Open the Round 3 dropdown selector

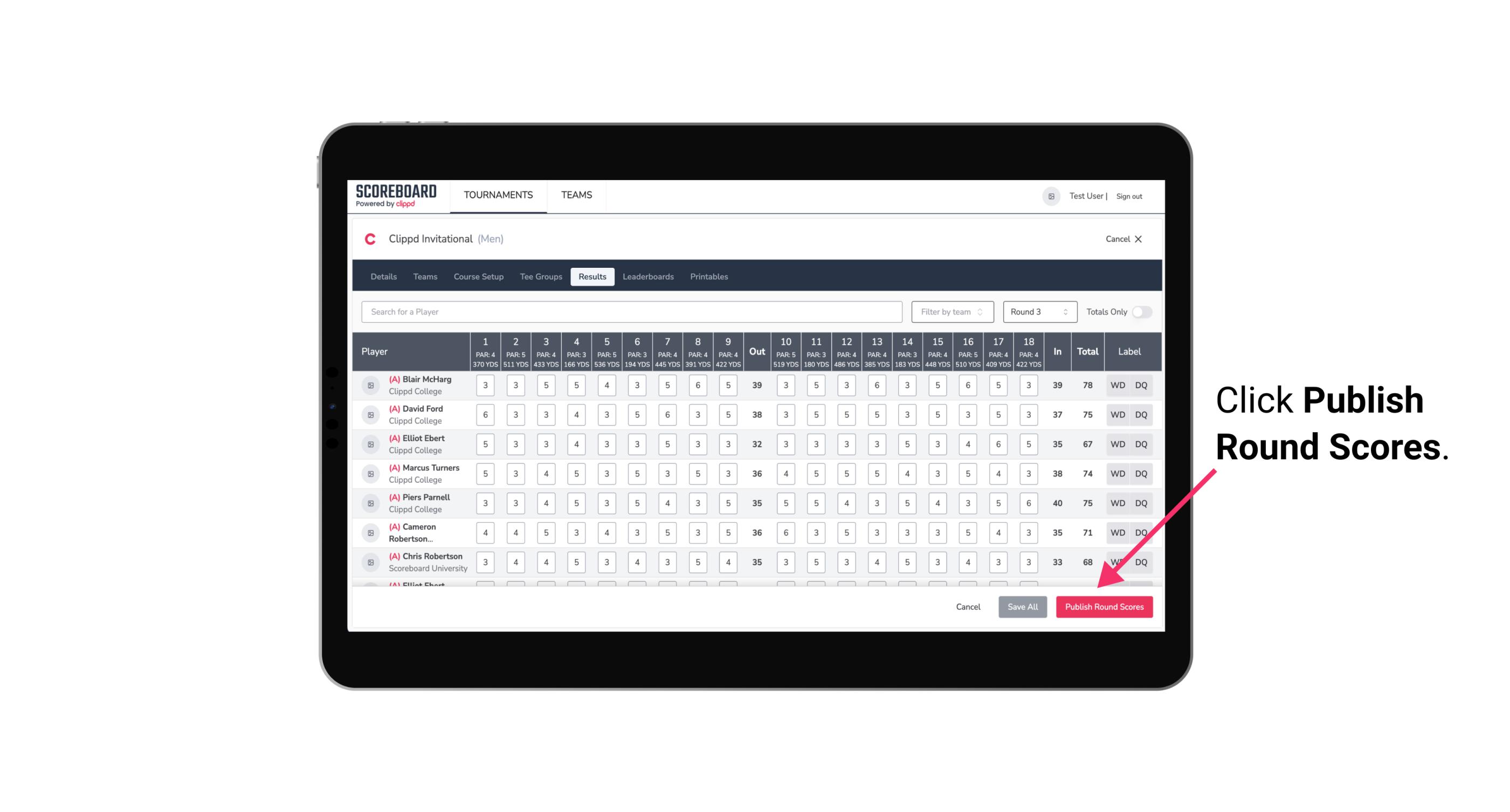[x=1037, y=311]
